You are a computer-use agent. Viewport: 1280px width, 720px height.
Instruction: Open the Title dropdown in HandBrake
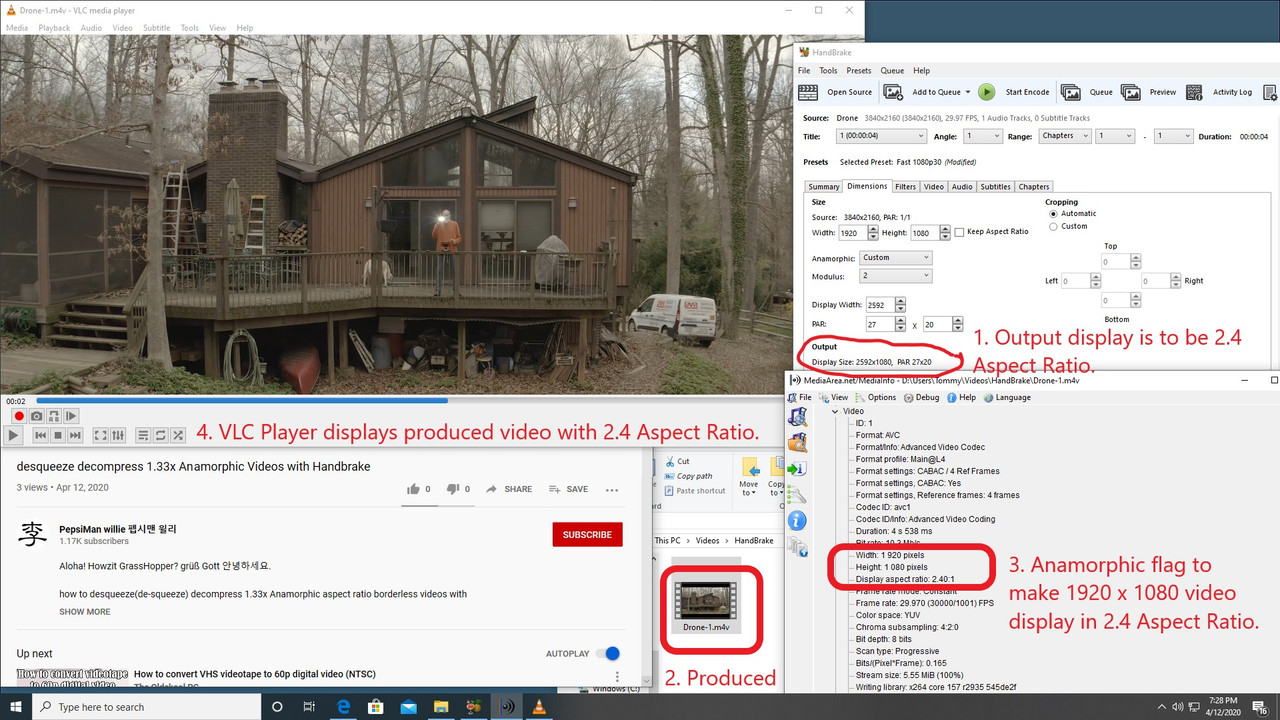coord(879,136)
